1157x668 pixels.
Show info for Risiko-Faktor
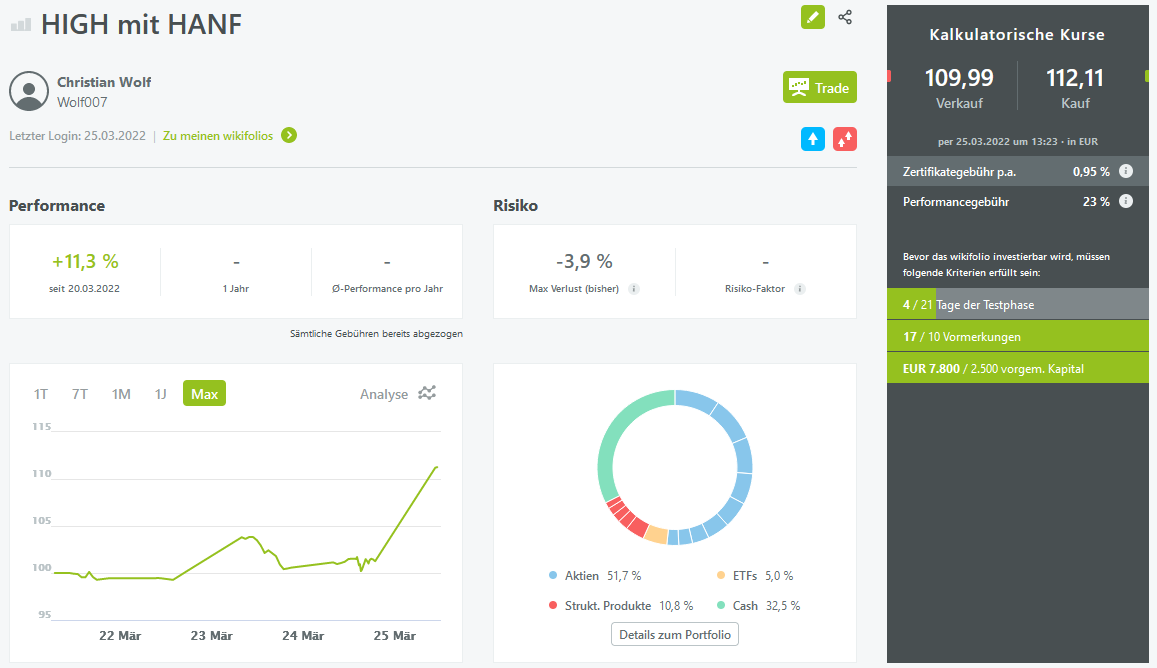pos(799,289)
